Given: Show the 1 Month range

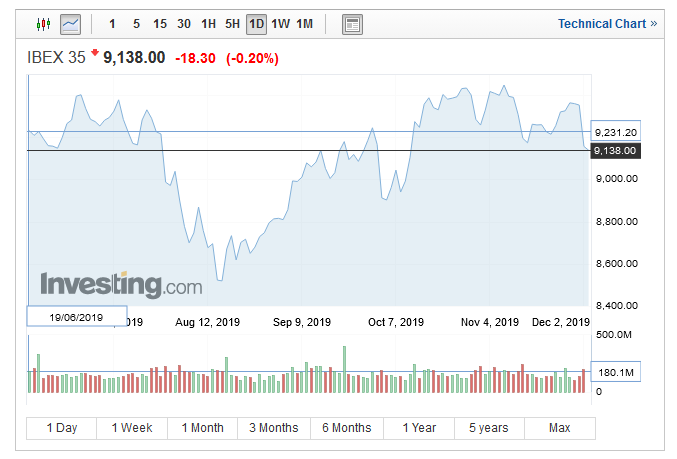Looking at the screenshot, I should (202, 428).
